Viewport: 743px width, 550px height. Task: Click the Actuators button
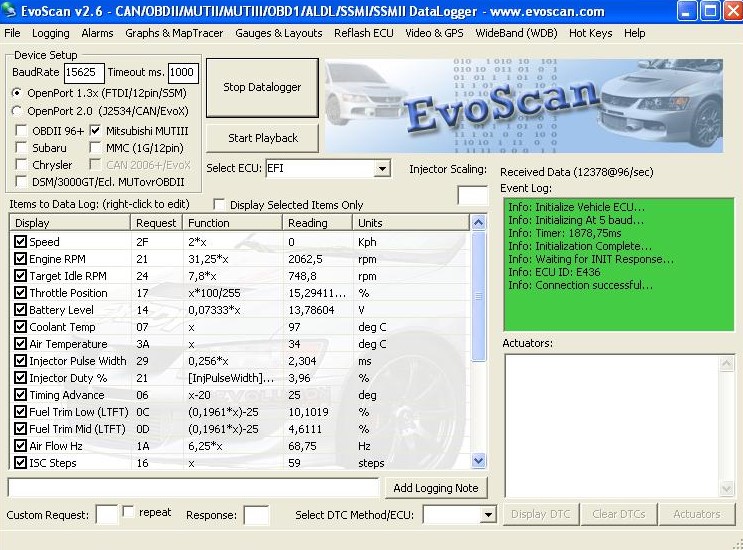pyautogui.click(x=697, y=514)
